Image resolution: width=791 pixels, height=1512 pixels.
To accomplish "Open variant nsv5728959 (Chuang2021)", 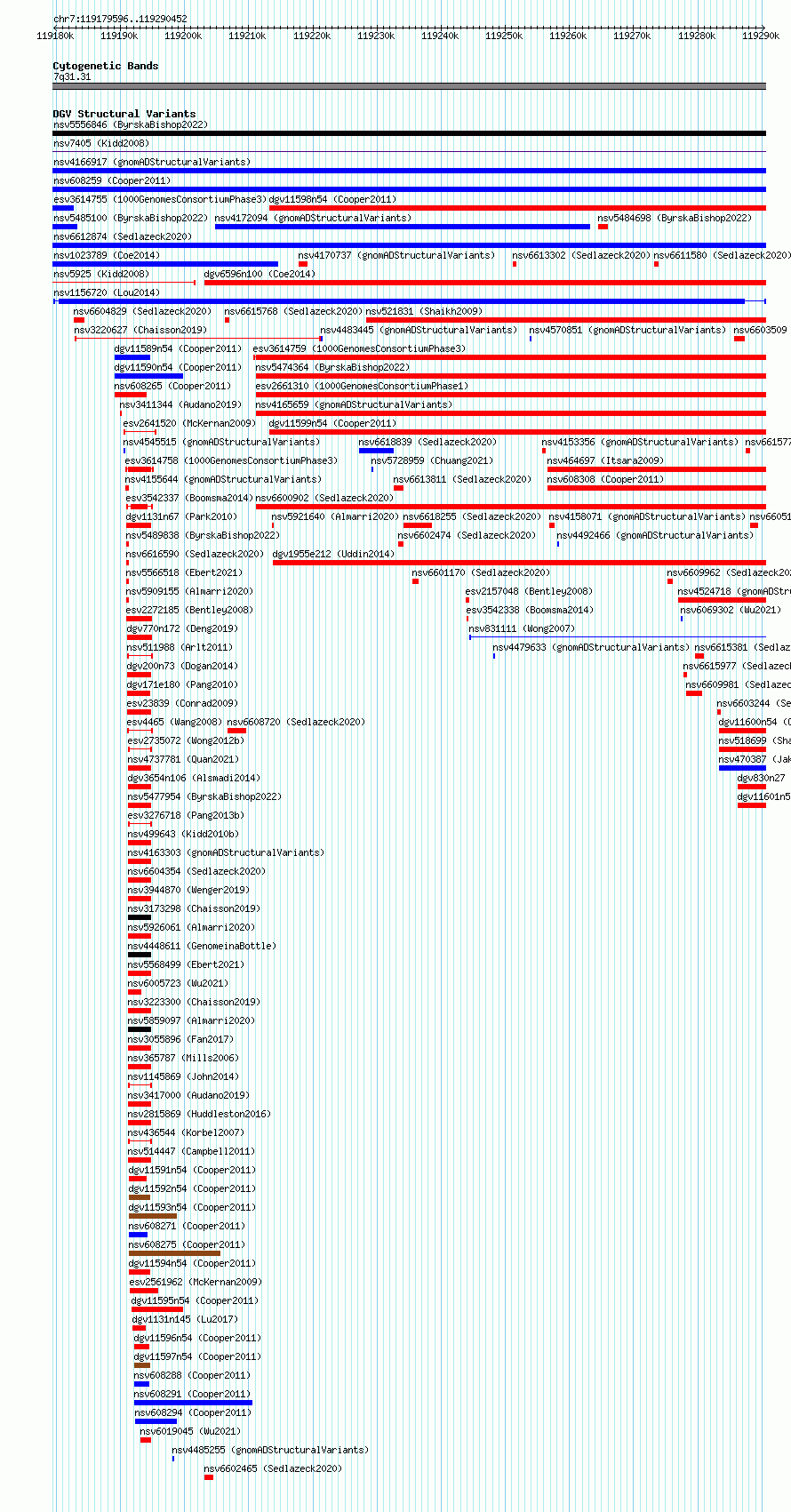I will click(433, 460).
